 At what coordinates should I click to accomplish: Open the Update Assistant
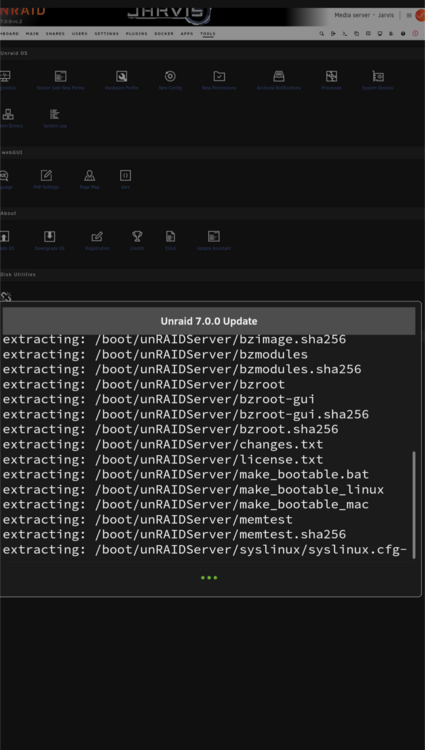click(x=214, y=241)
